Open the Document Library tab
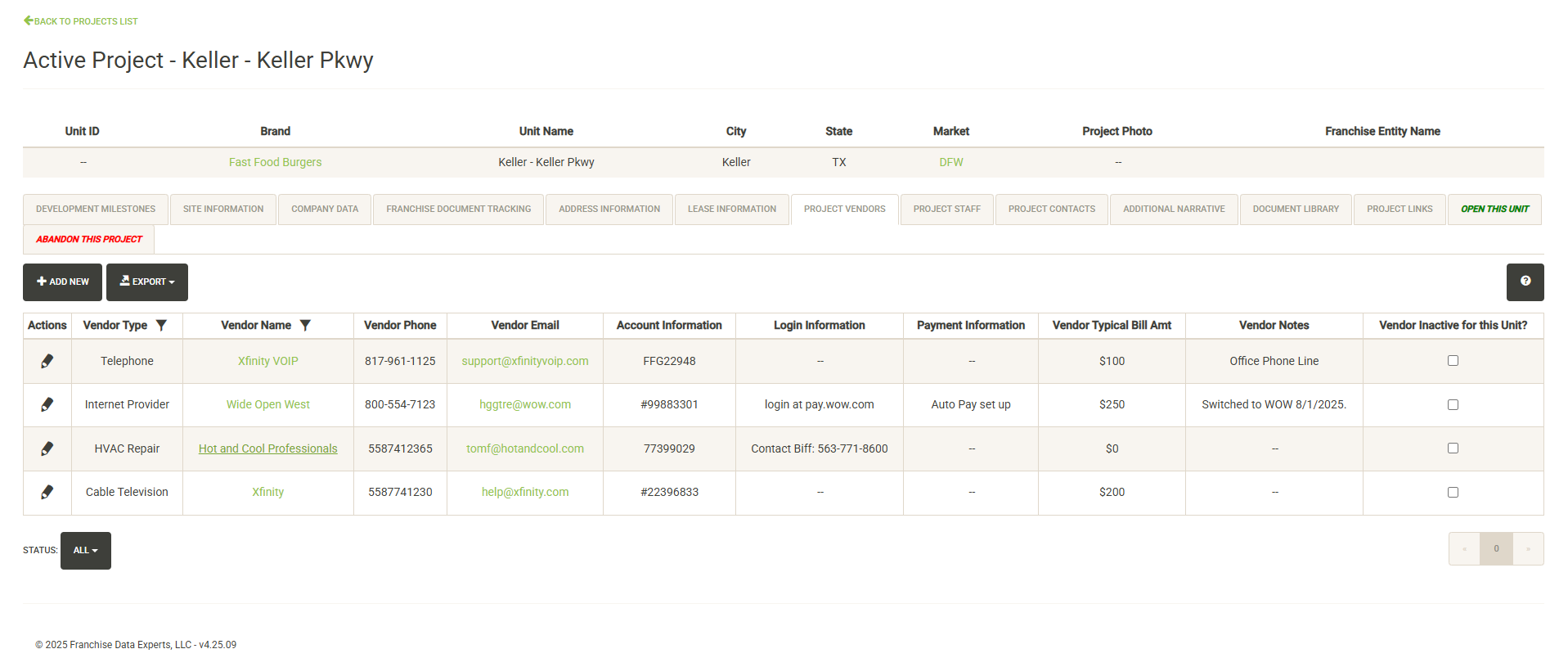The width and height of the screenshot is (1568, 667). [1296, 210]
